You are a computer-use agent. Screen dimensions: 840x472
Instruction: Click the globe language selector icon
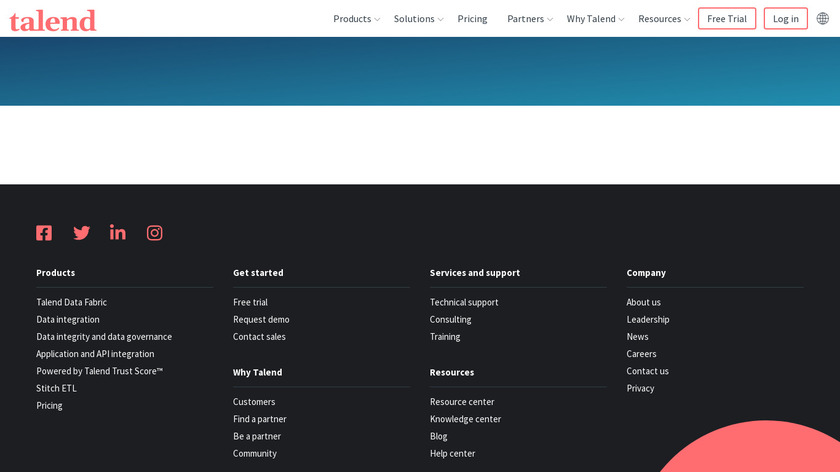pyautogui.click(x=822, y=19)
